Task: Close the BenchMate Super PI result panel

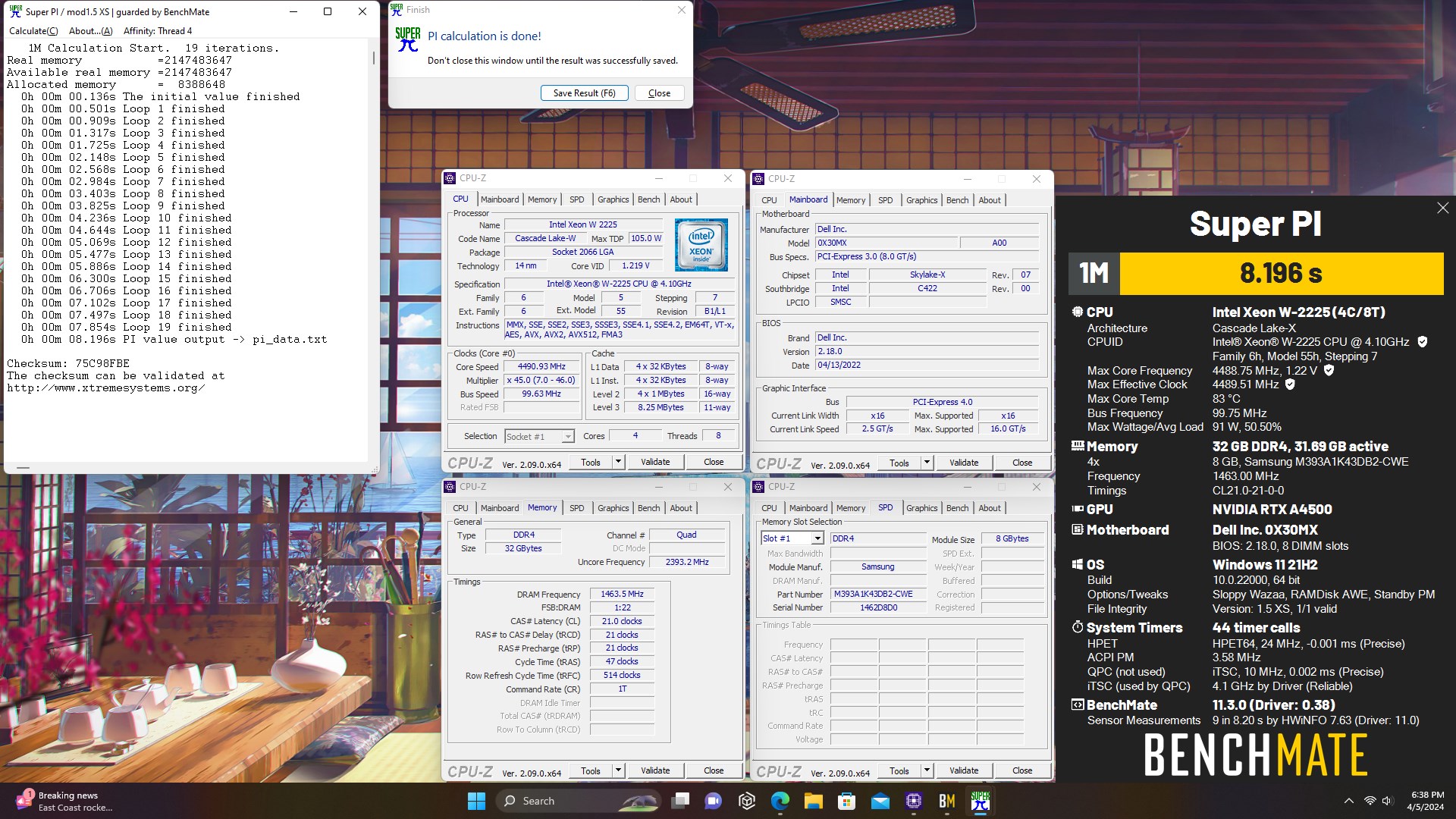Action: [1442, 208]
